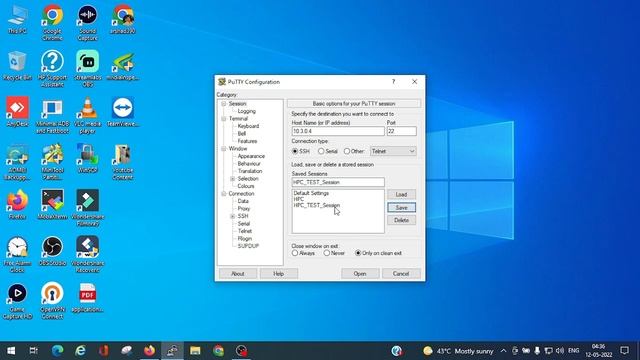This screenshot has height=360, width=640.
Task: Click the Cancel button
Action: (x=401, y=273)
